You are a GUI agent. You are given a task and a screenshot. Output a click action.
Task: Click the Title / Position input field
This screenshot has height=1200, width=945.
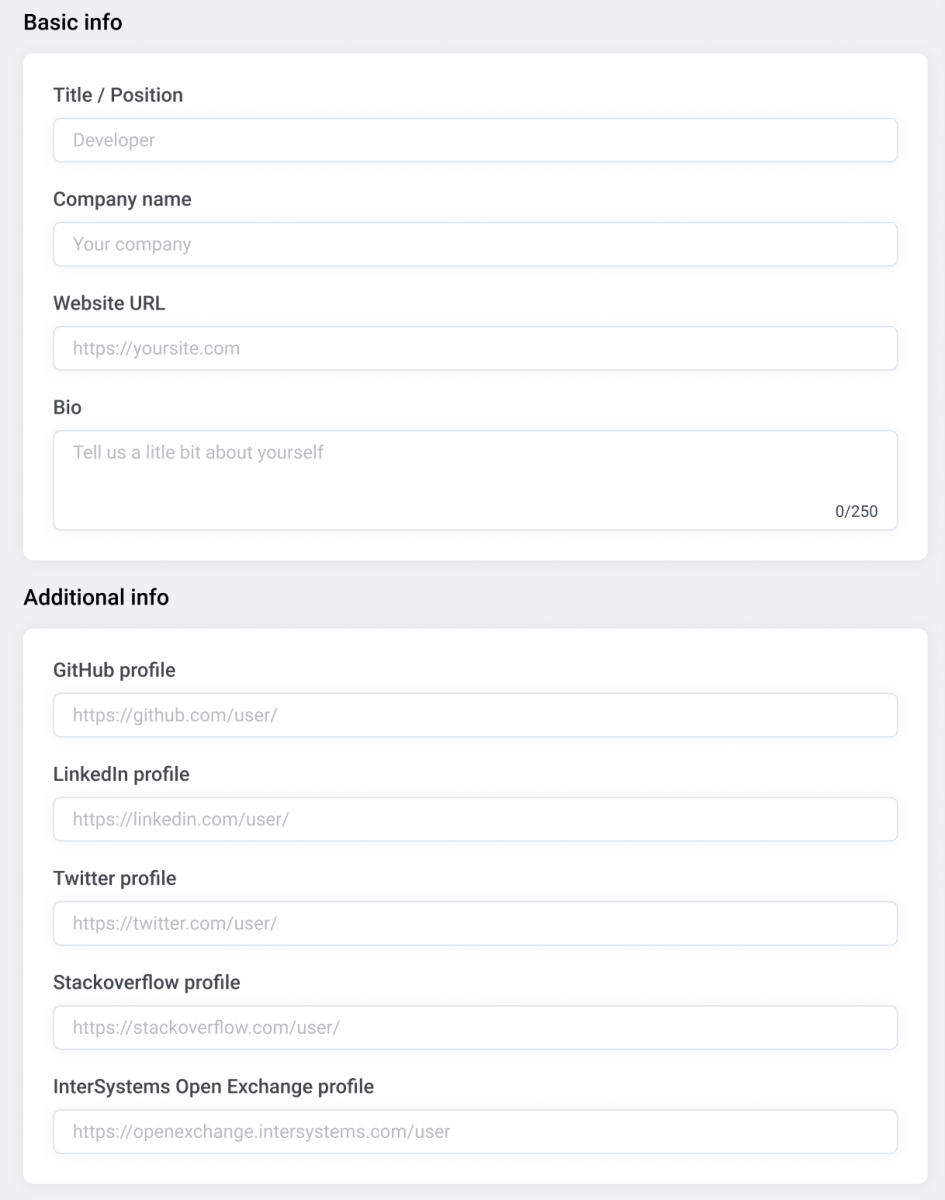click(x=475, y=140)
